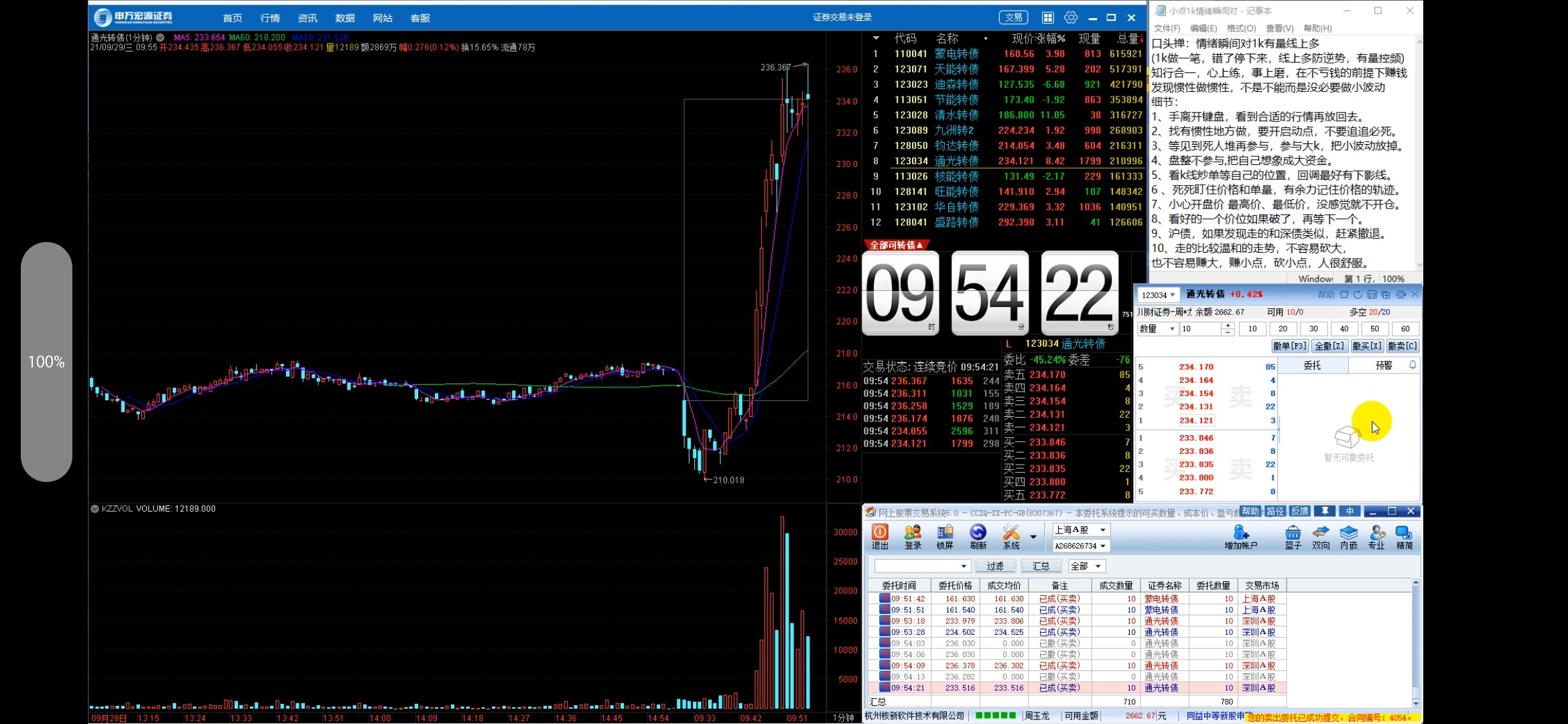Viewport: 1568px width, 724px height.
Task: Click the 过滤 filter button
Action: [x=995, y=566]
